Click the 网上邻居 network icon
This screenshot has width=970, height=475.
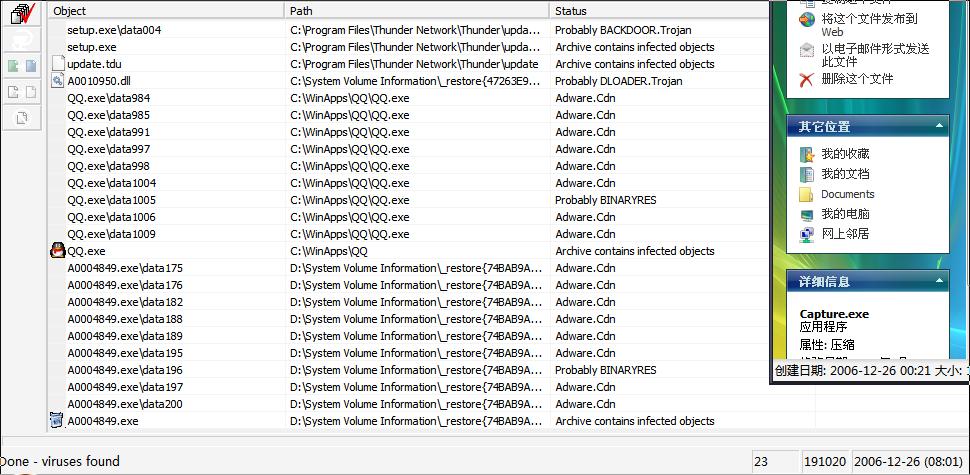(807, 234)
